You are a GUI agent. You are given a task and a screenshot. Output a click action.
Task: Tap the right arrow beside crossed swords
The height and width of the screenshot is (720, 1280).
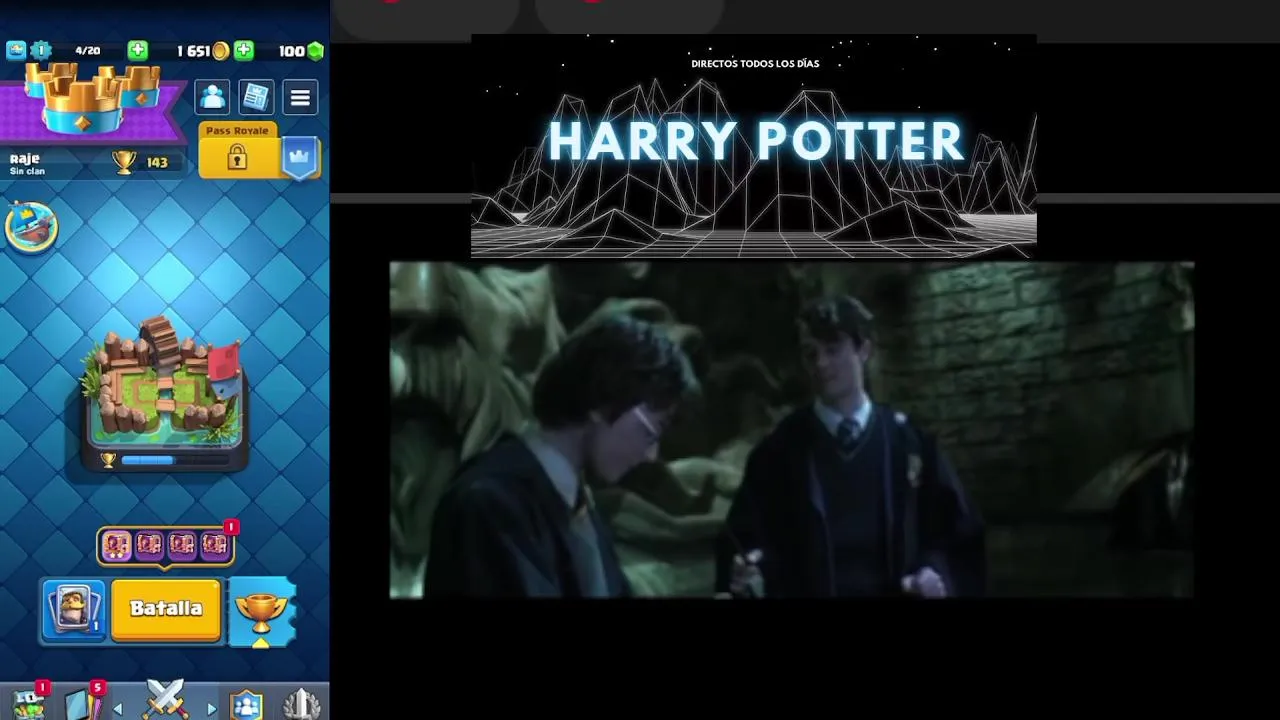coord(211,709)
